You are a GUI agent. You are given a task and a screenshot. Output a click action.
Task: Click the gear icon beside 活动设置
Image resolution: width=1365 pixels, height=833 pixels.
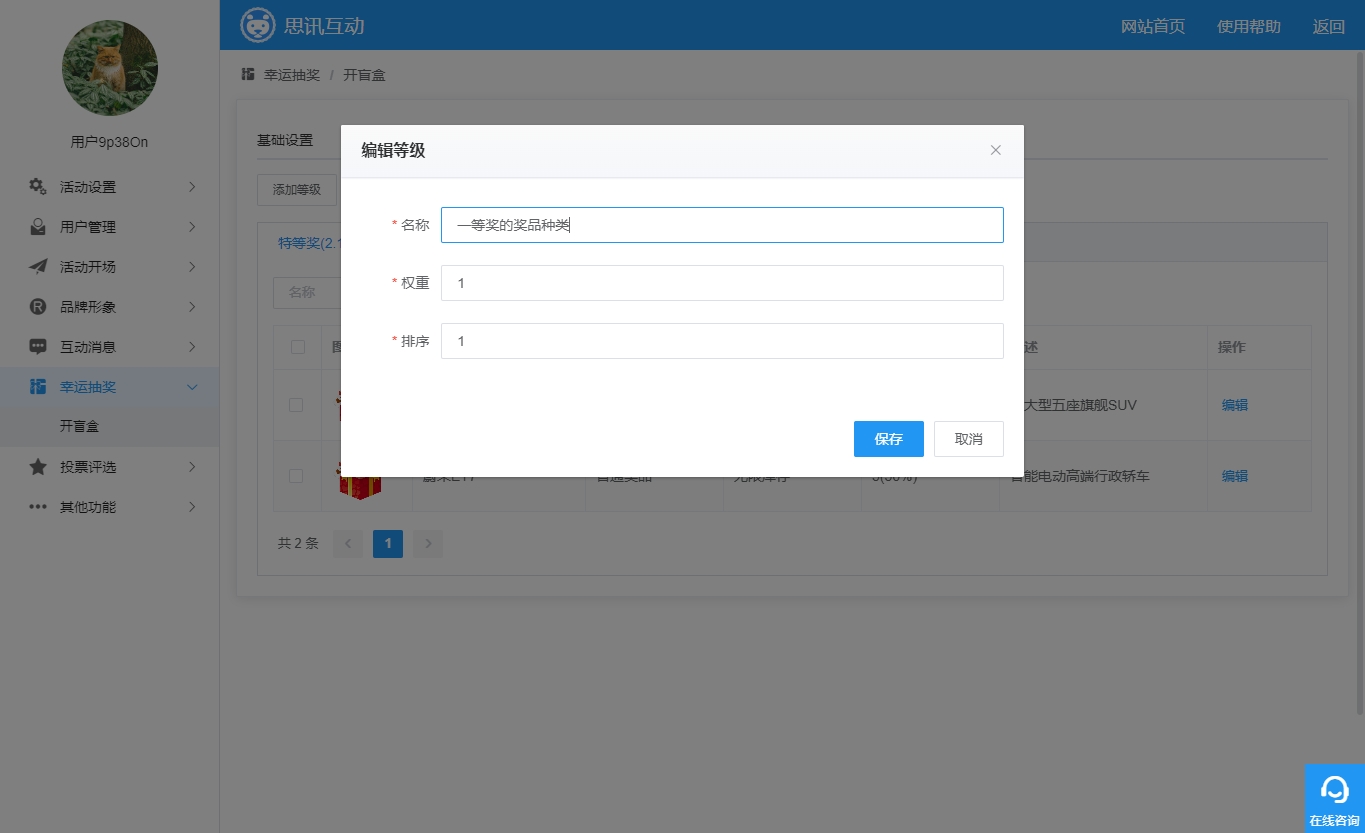point(38,187)
